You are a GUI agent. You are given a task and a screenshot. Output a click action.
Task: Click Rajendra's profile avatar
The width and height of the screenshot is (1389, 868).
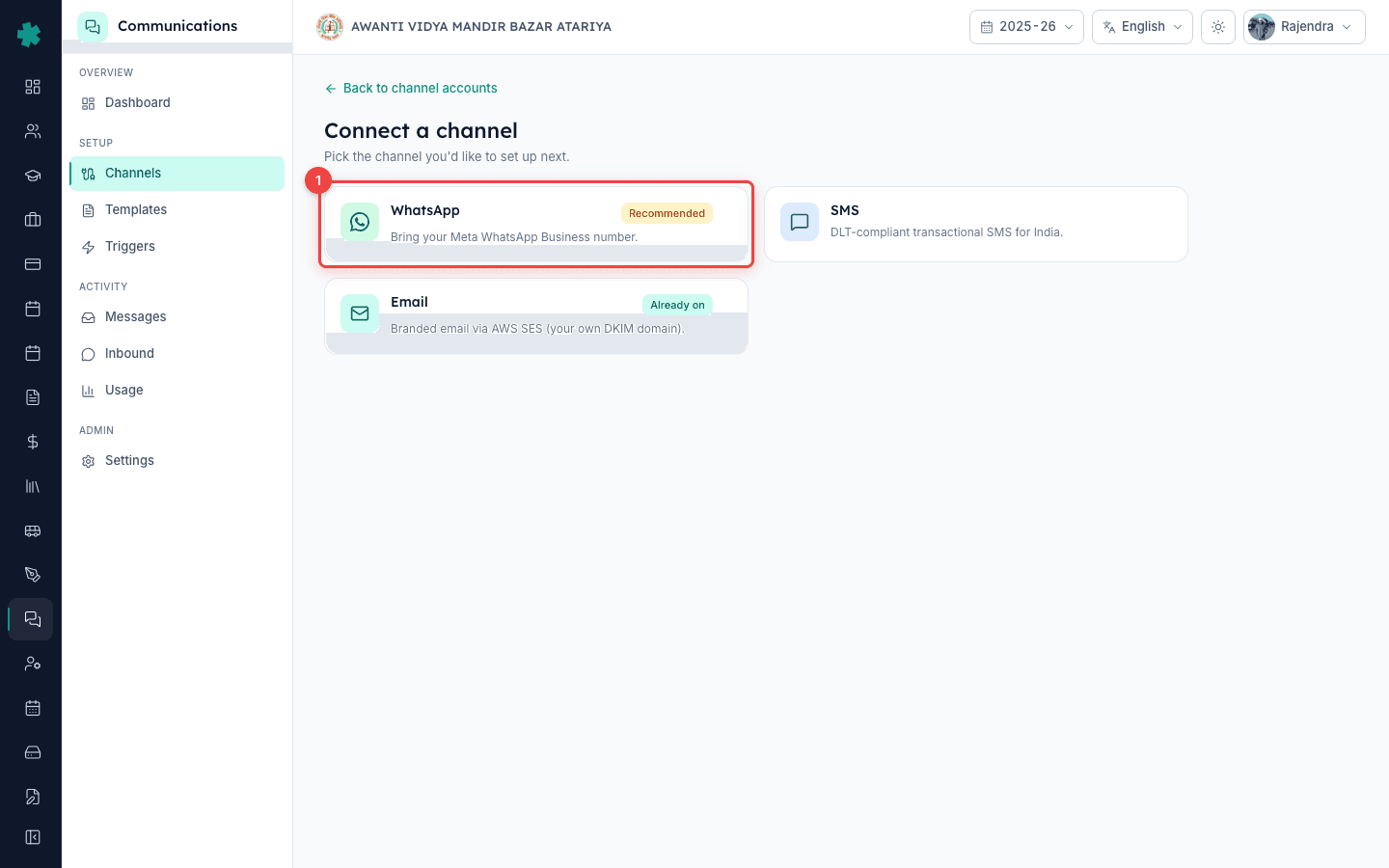coord(1262,27)
